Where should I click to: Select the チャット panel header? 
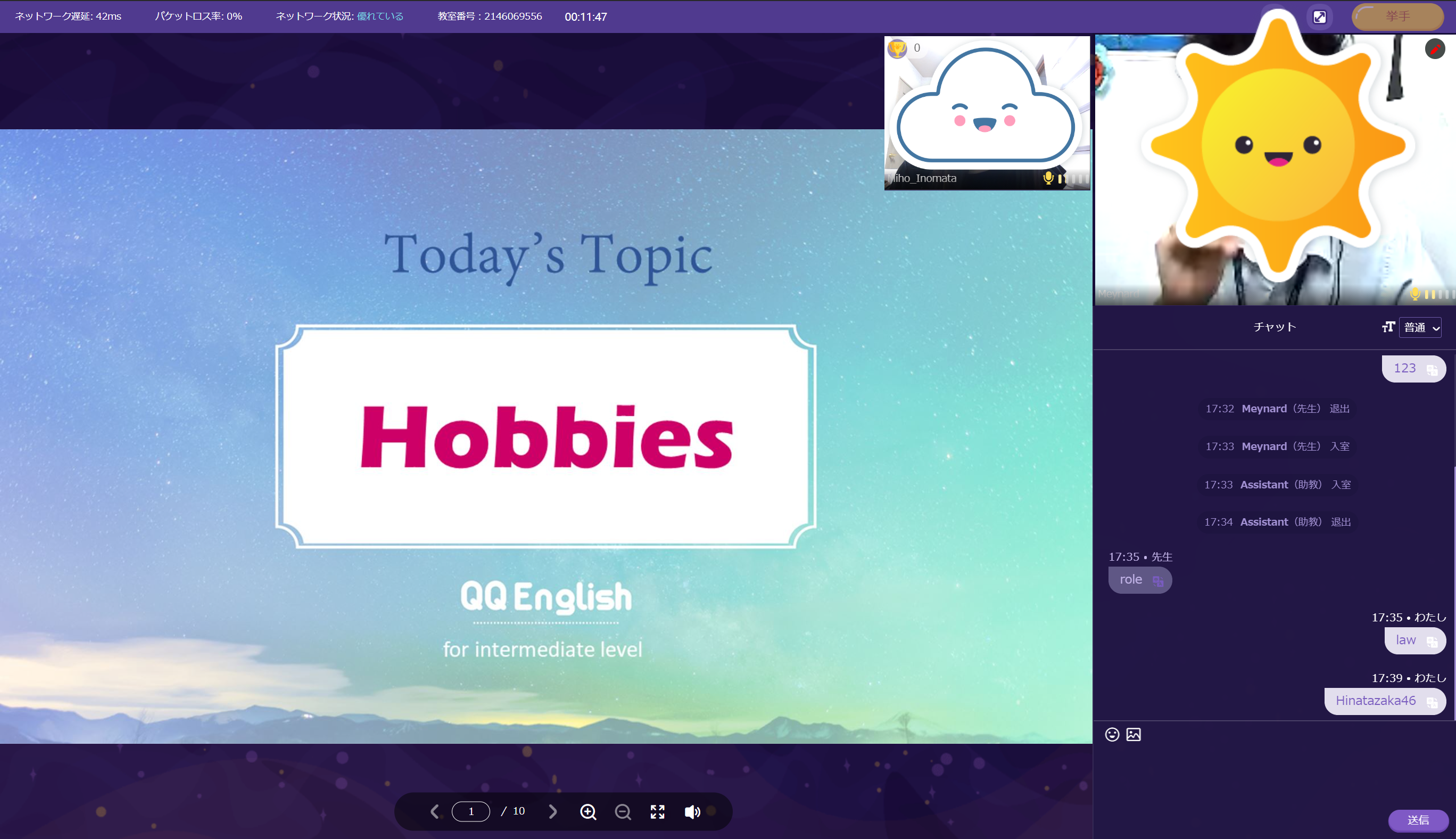pos(1275,327)
